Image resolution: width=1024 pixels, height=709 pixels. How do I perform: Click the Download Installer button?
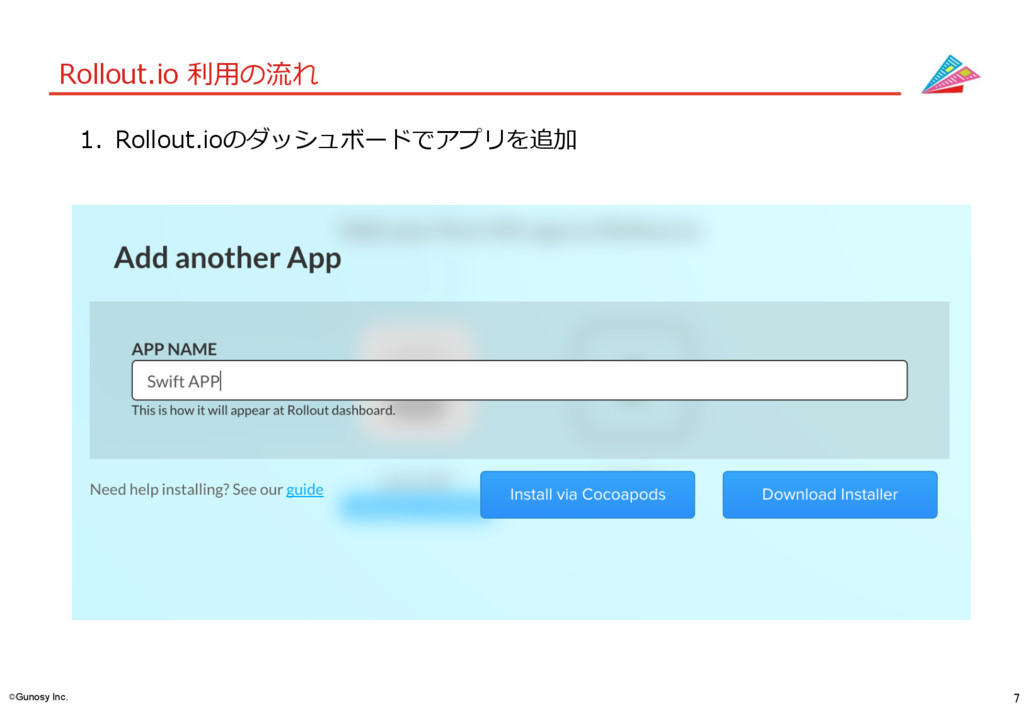point(829,494)
